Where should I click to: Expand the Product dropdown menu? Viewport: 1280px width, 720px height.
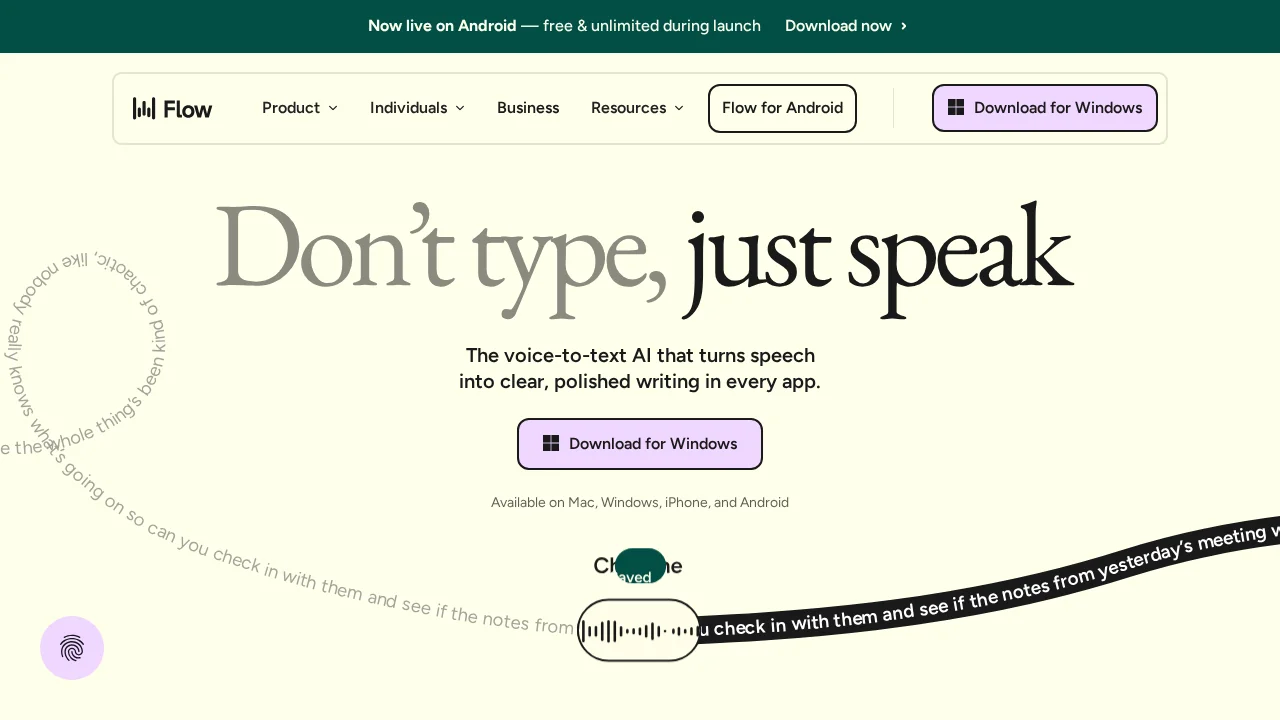pos(299,108)
